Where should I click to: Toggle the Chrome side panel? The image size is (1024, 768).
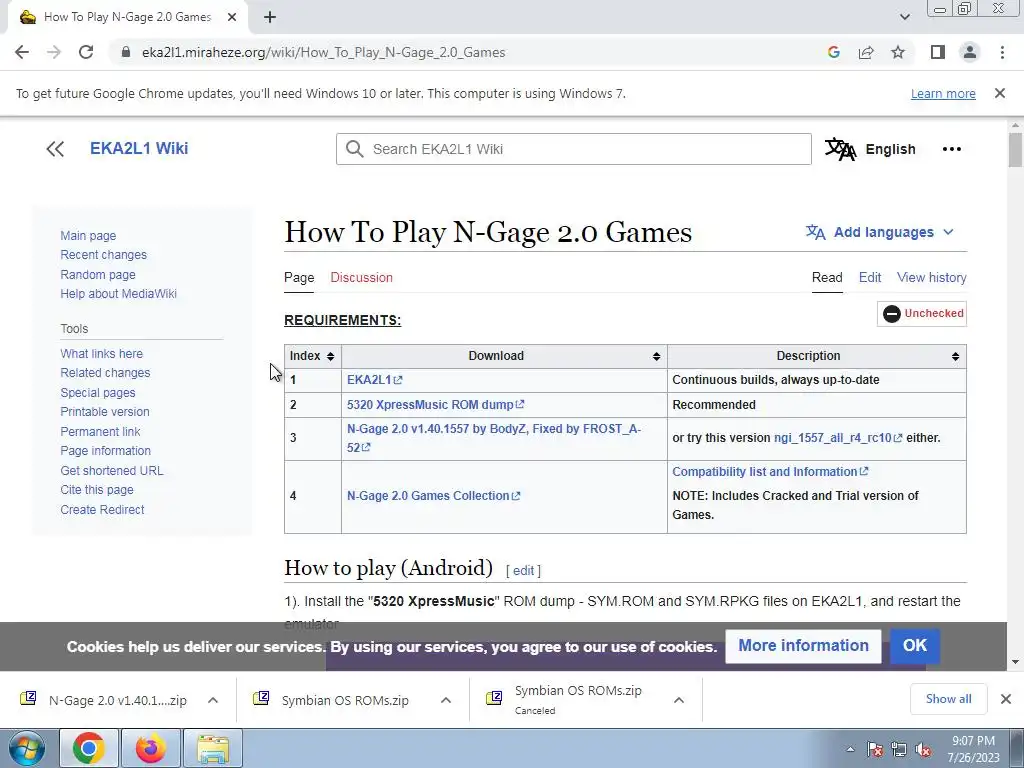coord(938,52)
